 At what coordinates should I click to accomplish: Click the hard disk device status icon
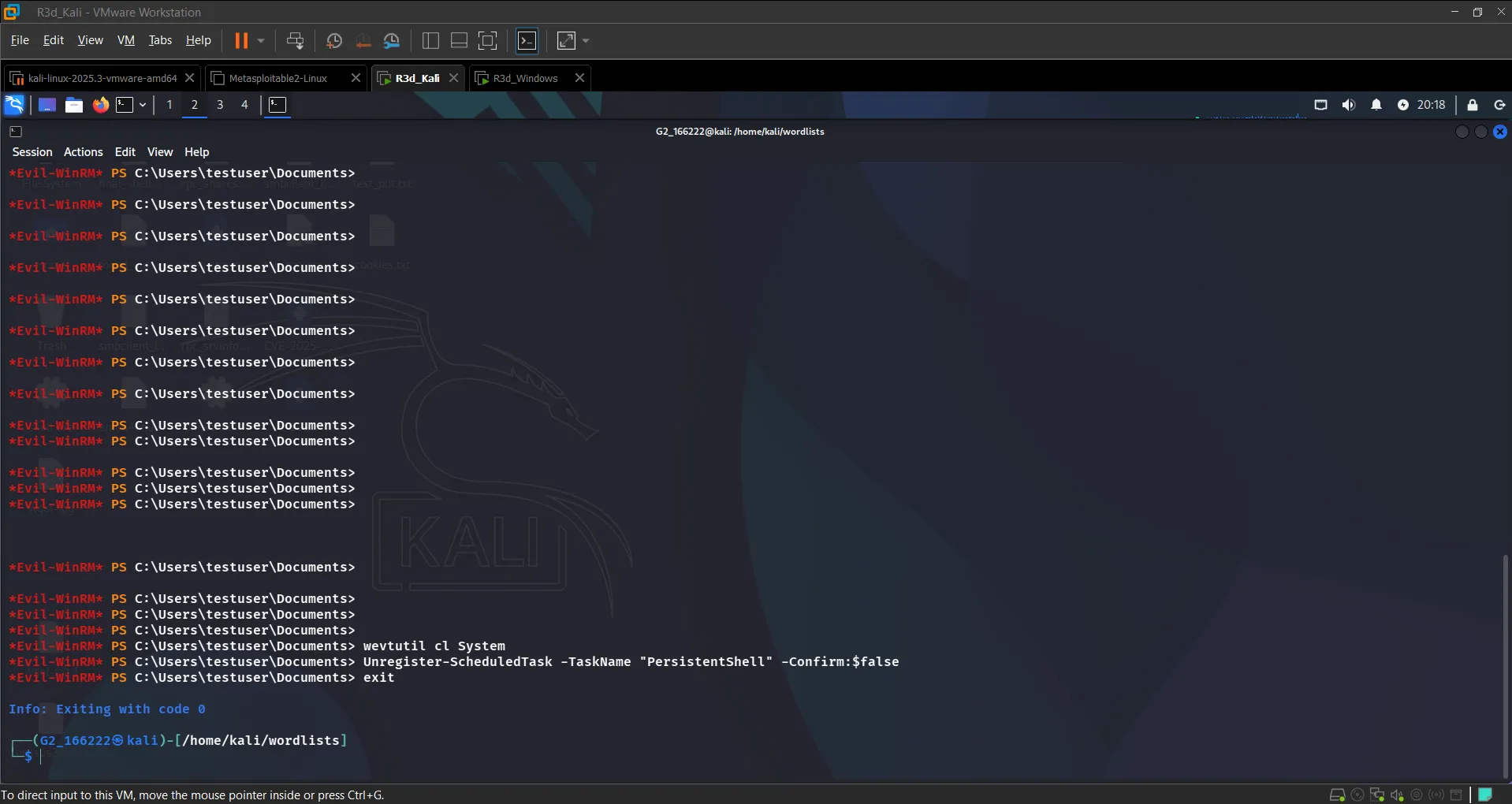click(1337, 795)
